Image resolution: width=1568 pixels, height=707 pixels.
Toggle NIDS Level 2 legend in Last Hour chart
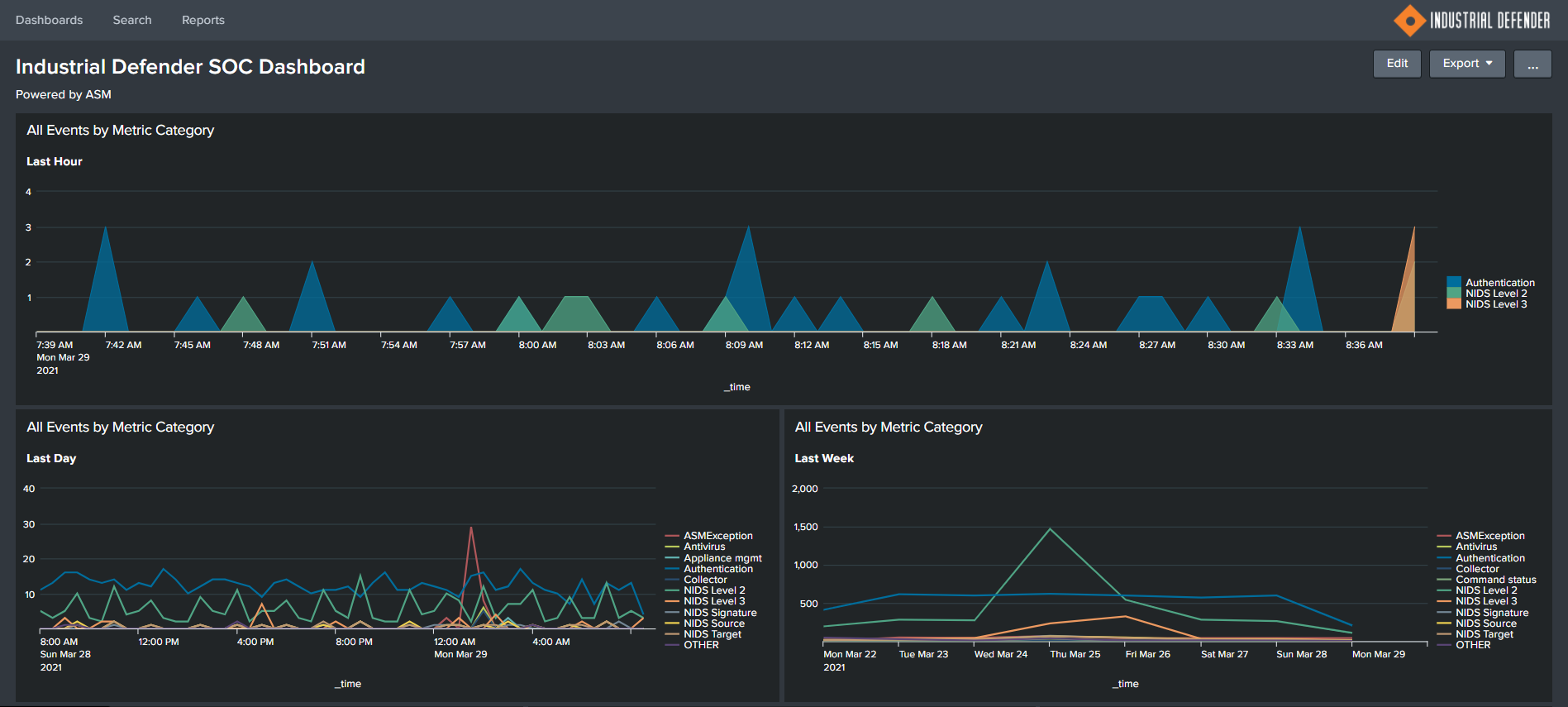(1487, 294)
